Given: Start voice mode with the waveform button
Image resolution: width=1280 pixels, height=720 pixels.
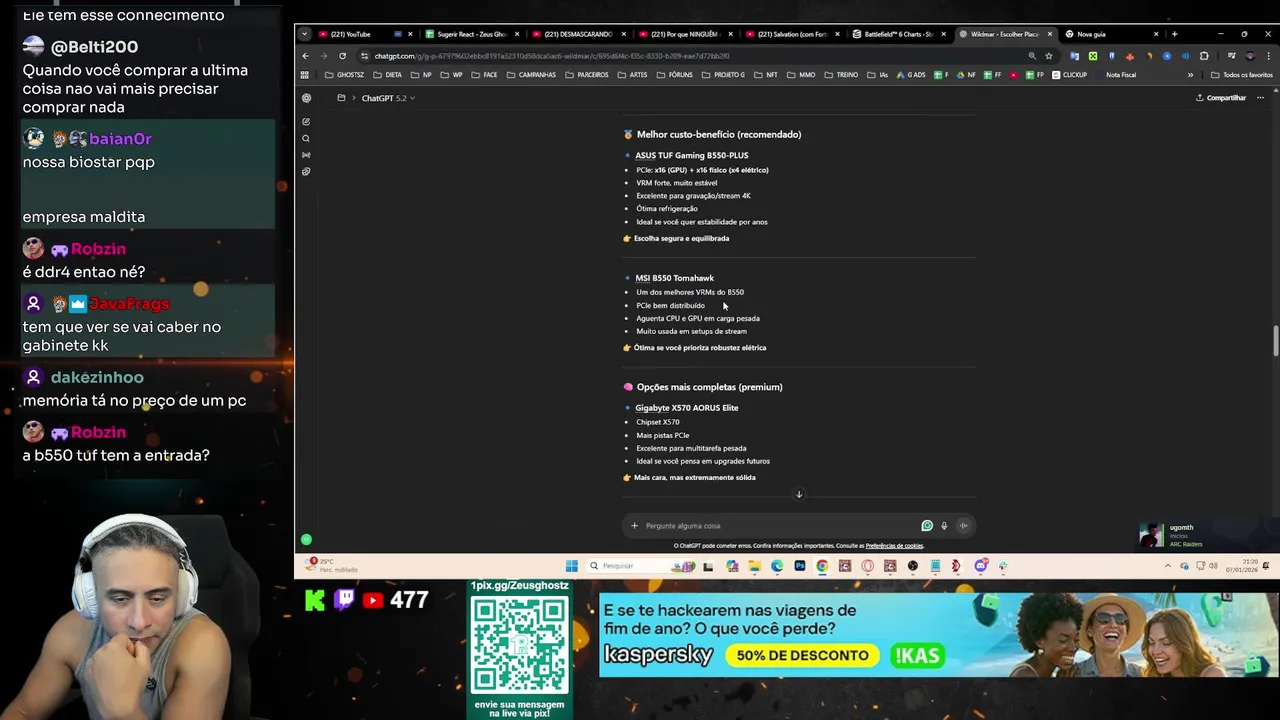Looking at the screenshot, I should (963, 526).
